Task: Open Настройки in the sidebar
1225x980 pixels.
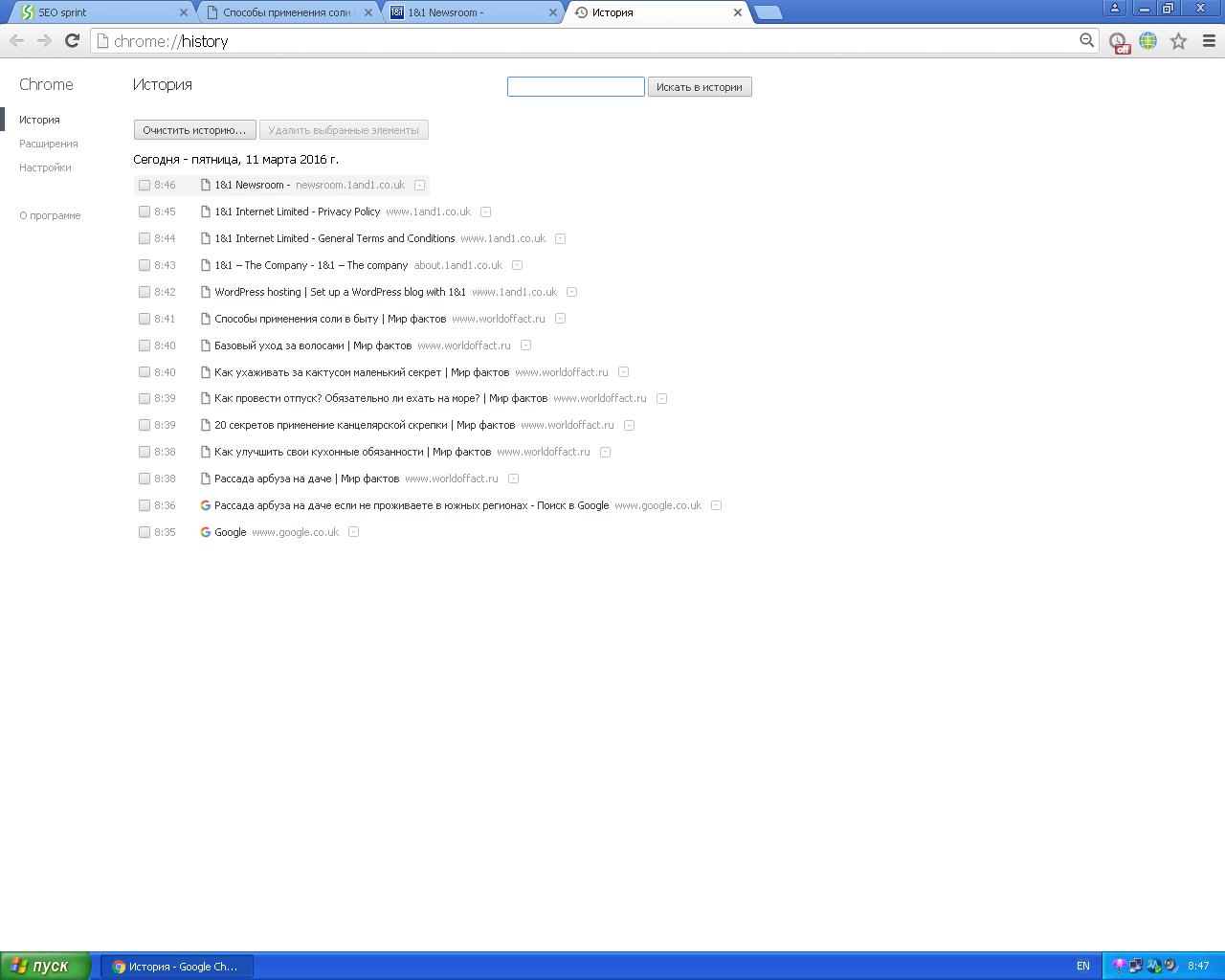Action: coord(45,167)
